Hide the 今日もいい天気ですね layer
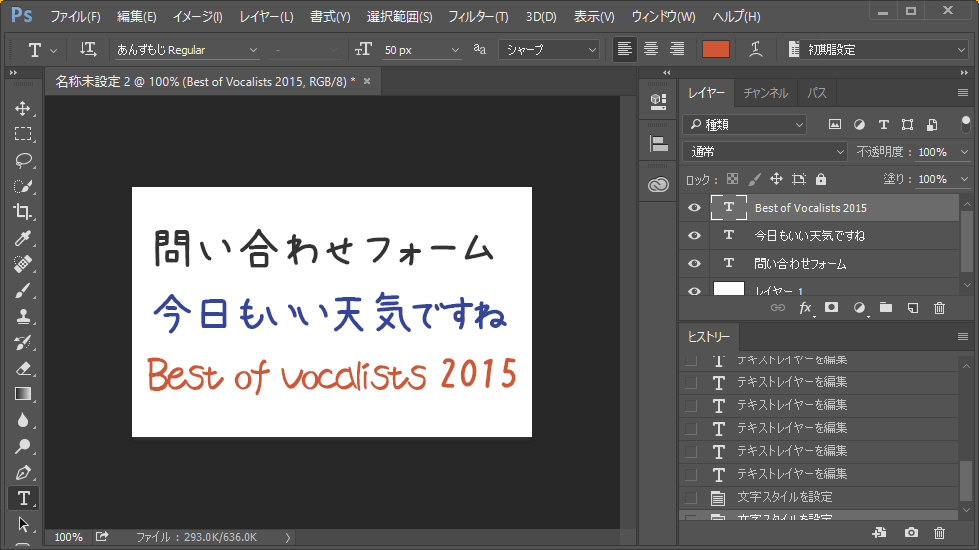This screenshot has height=550, width=979. coord(694,235)
